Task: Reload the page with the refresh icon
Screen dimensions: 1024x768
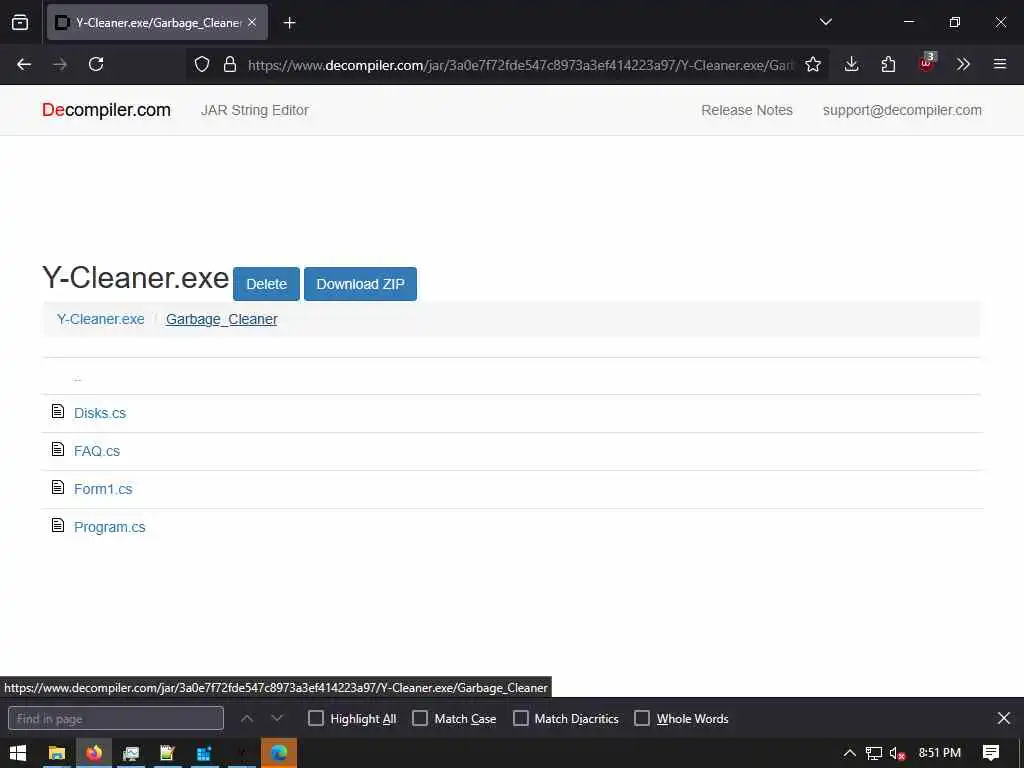Action: [96, 64]
